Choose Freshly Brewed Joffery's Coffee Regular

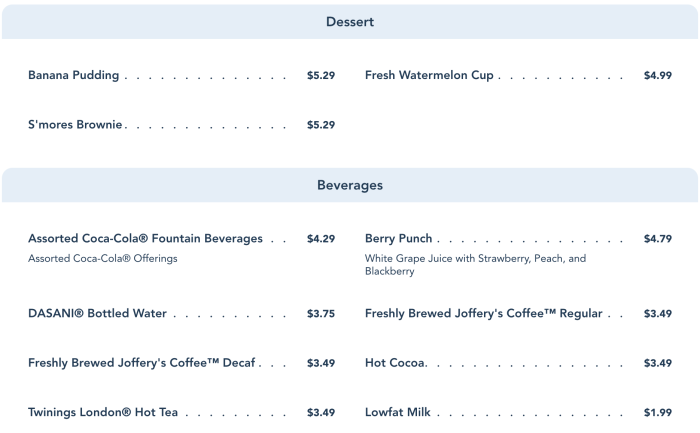tap(483, 313)
